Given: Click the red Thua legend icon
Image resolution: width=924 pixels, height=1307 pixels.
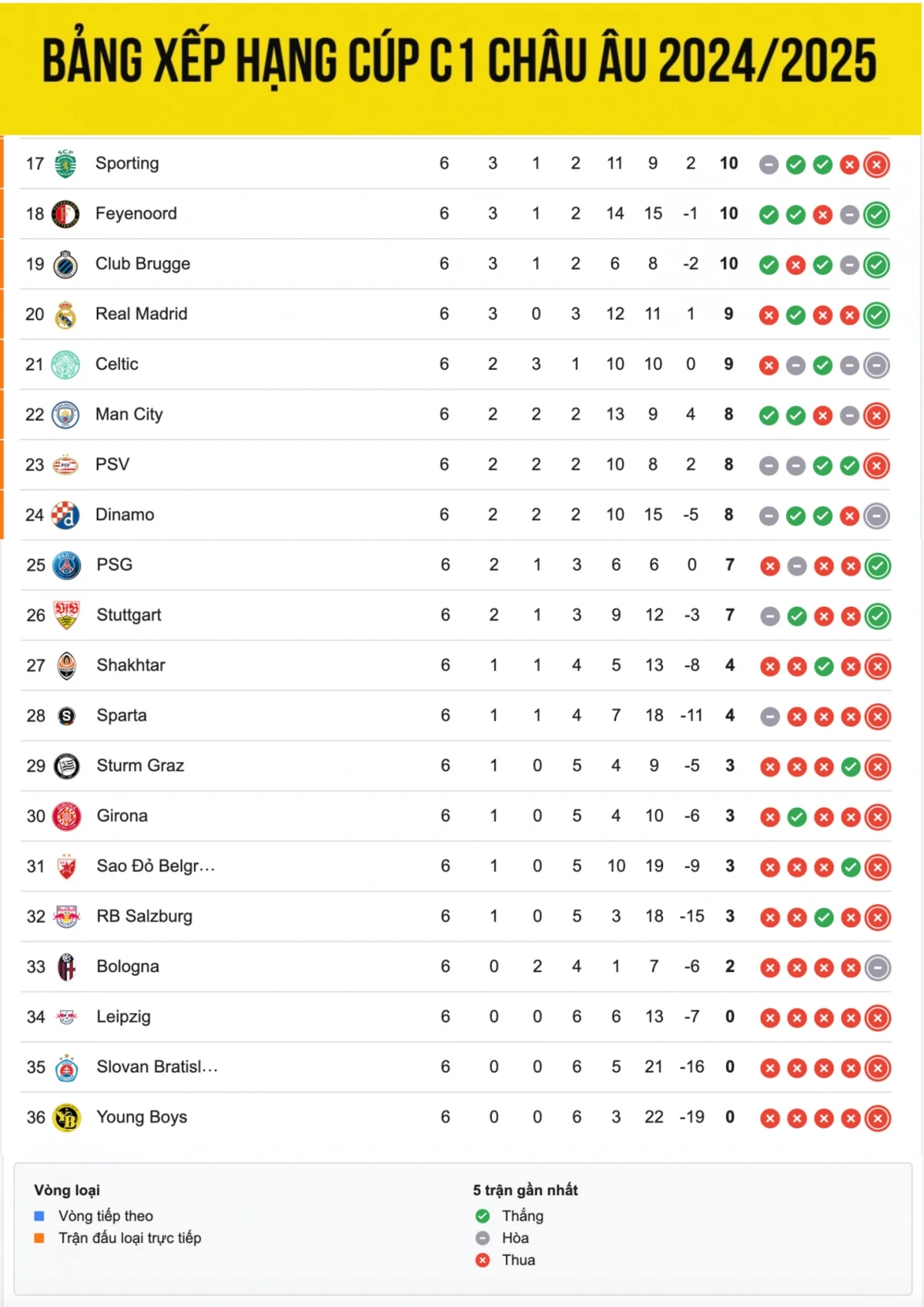Looking at the screenshot, I should tap(483, 1260).
